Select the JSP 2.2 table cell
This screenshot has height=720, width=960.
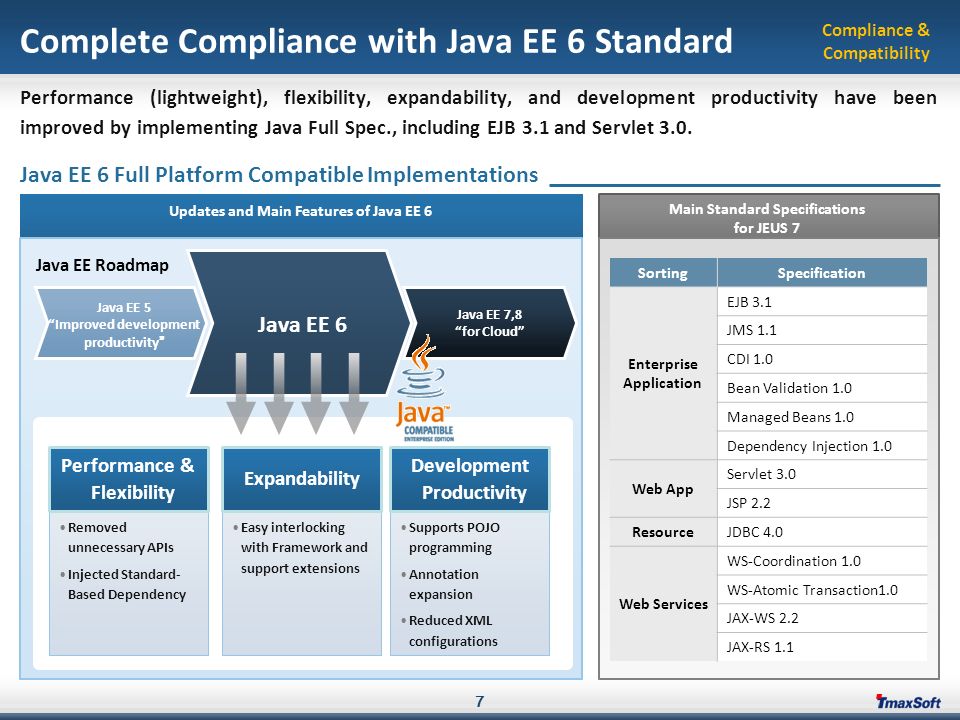coord(822,503)
